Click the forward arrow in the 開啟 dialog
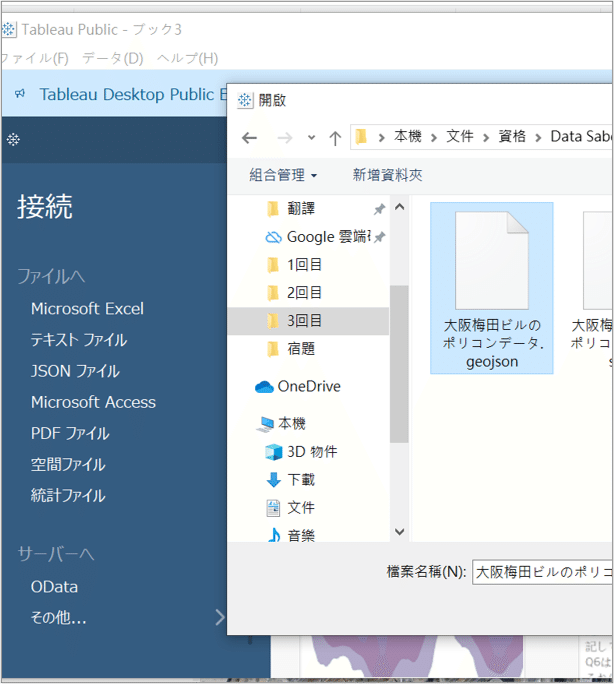 (285, 138)
